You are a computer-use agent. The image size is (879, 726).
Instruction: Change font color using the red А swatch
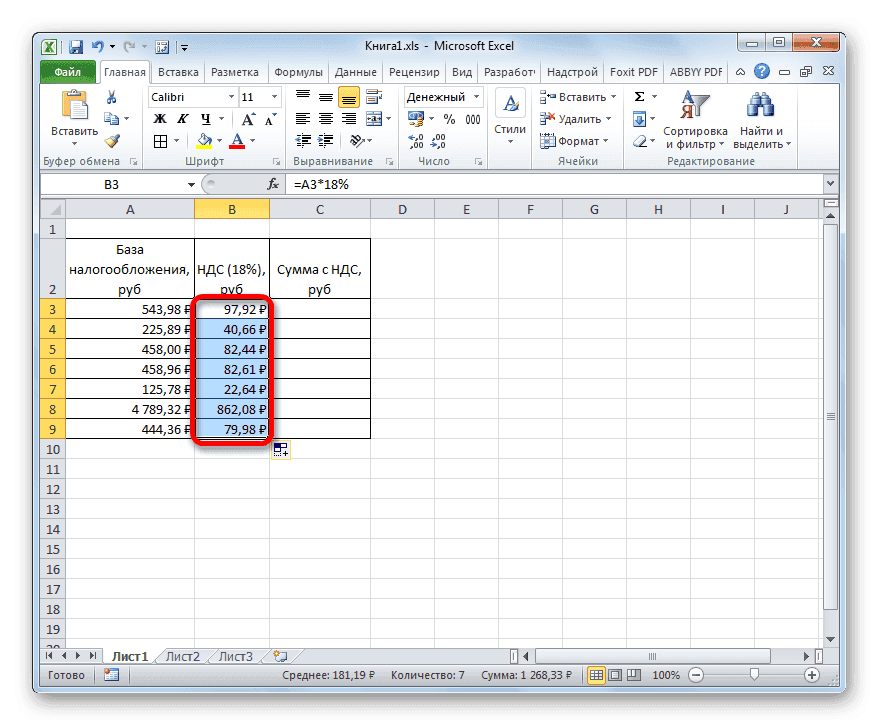237,141
